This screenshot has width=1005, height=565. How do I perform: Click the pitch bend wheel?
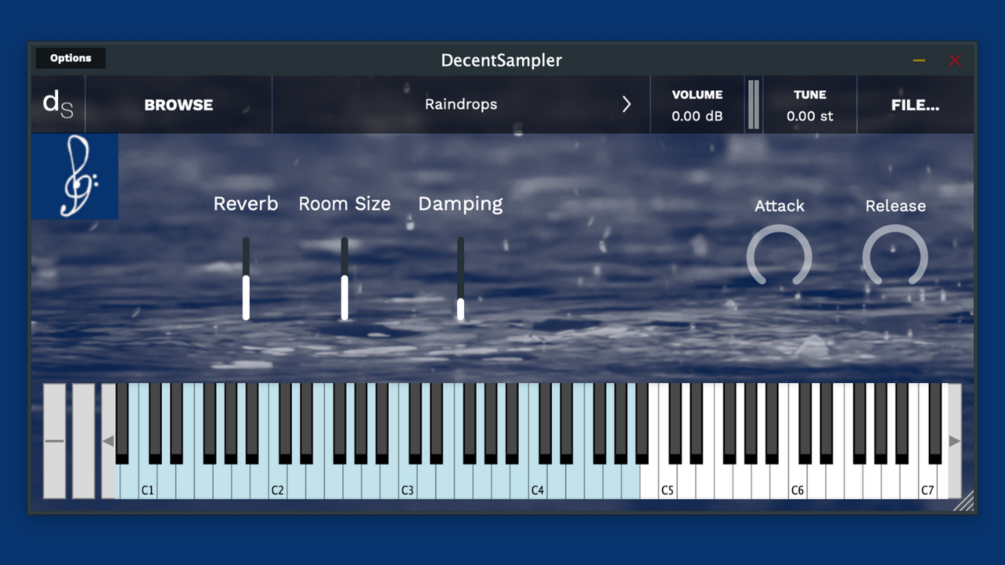click(x=54, y=441)
